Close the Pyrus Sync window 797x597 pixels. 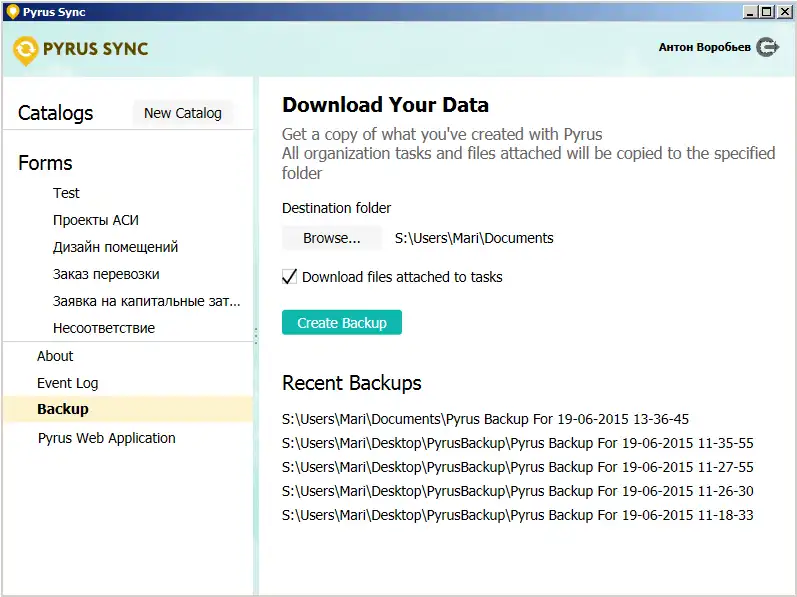click(x=785, y=11)
